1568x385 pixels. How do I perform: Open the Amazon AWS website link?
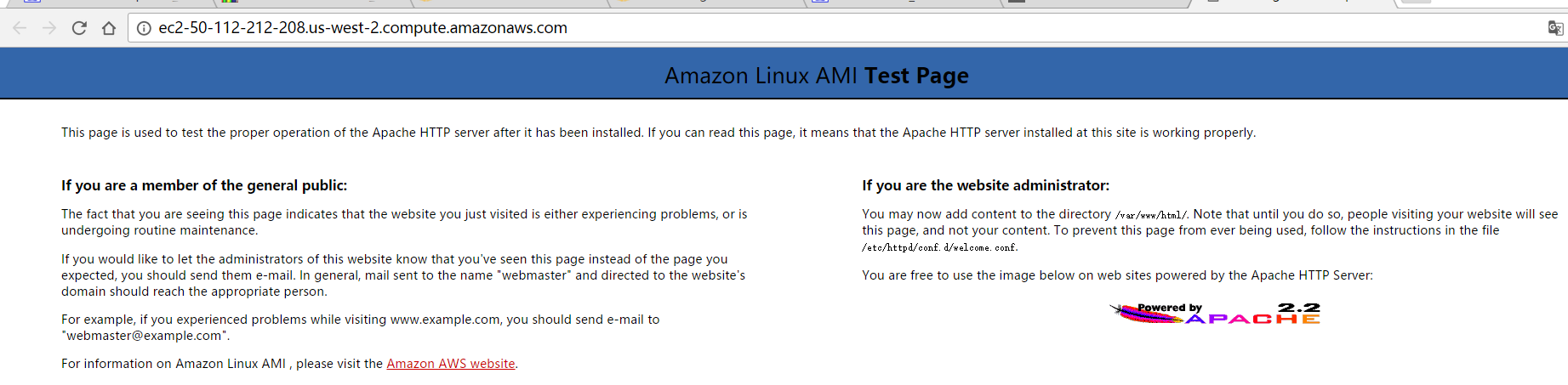[451, 364]
